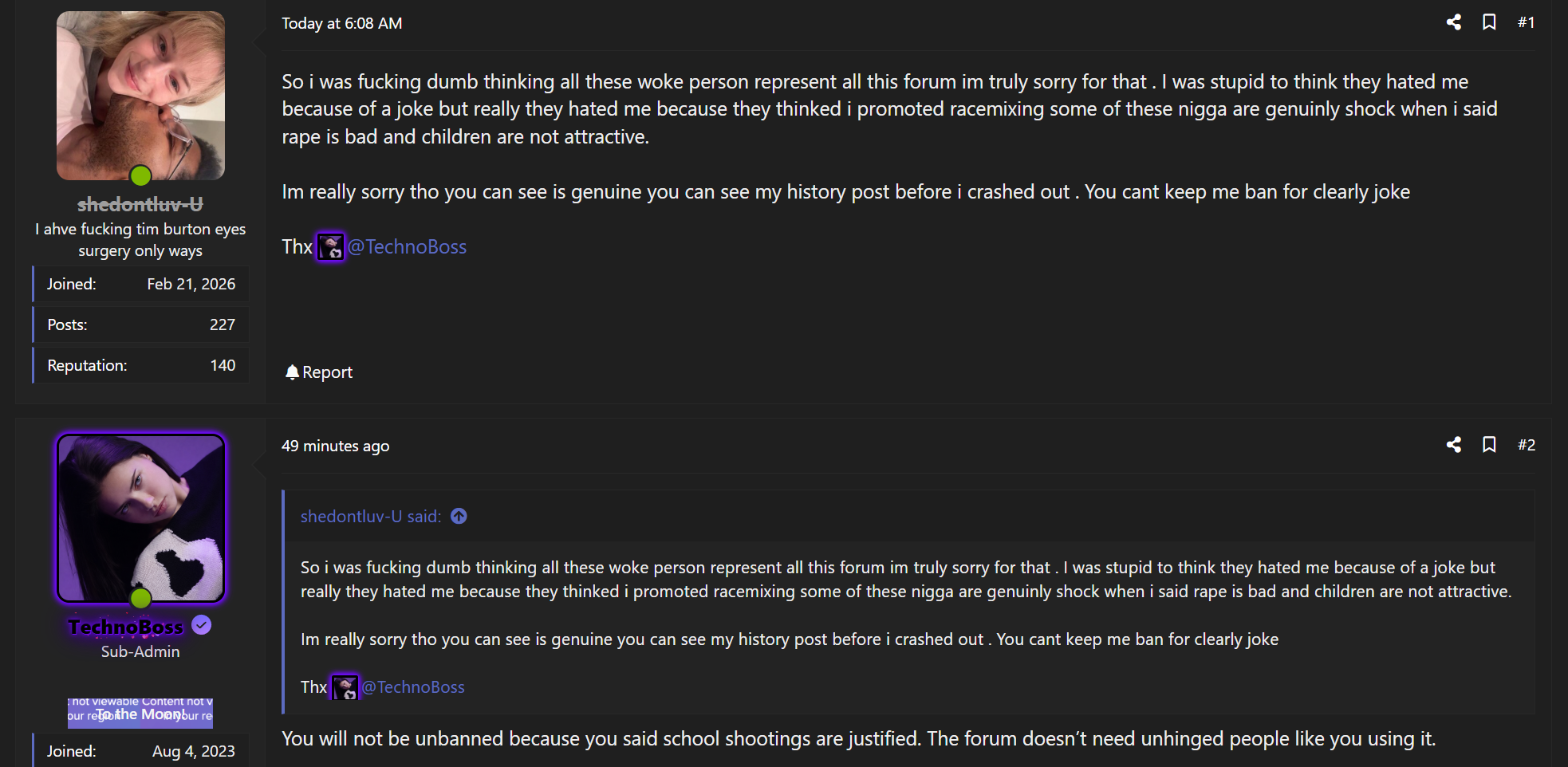The image size is (1568, 767).
Task: Click the share icon on post #1
Action: point(1453,22)
